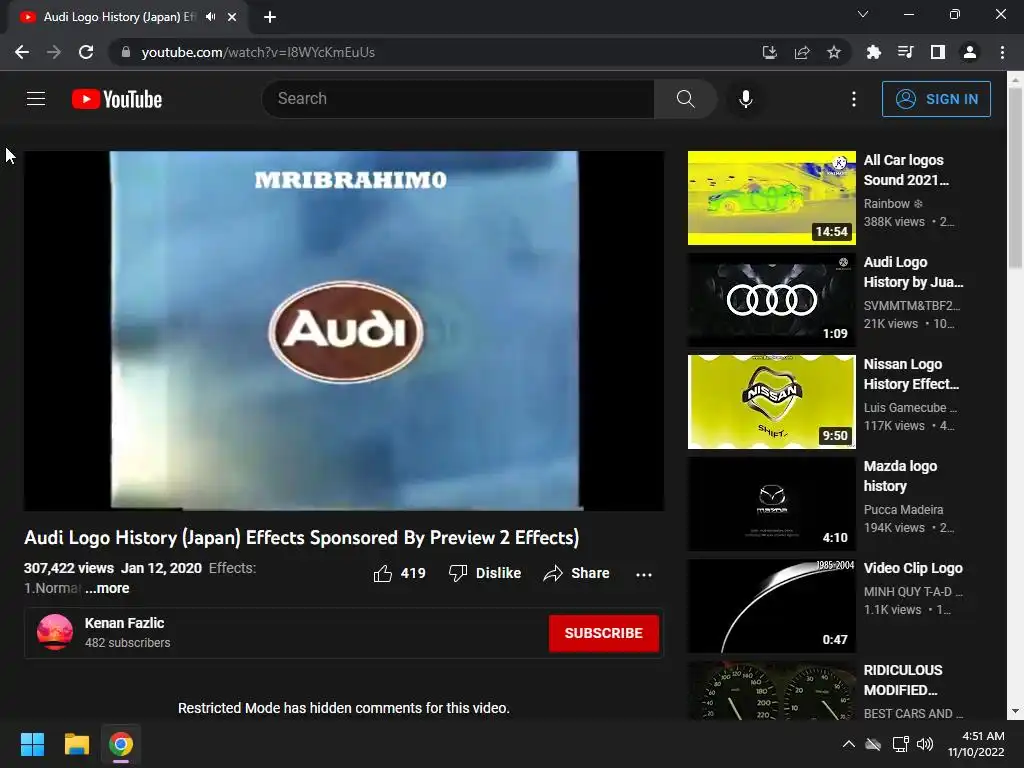Open Chrome three-dot menu
The height and width of the screenshot is (768, 1024).
[x=1002, y=52]
